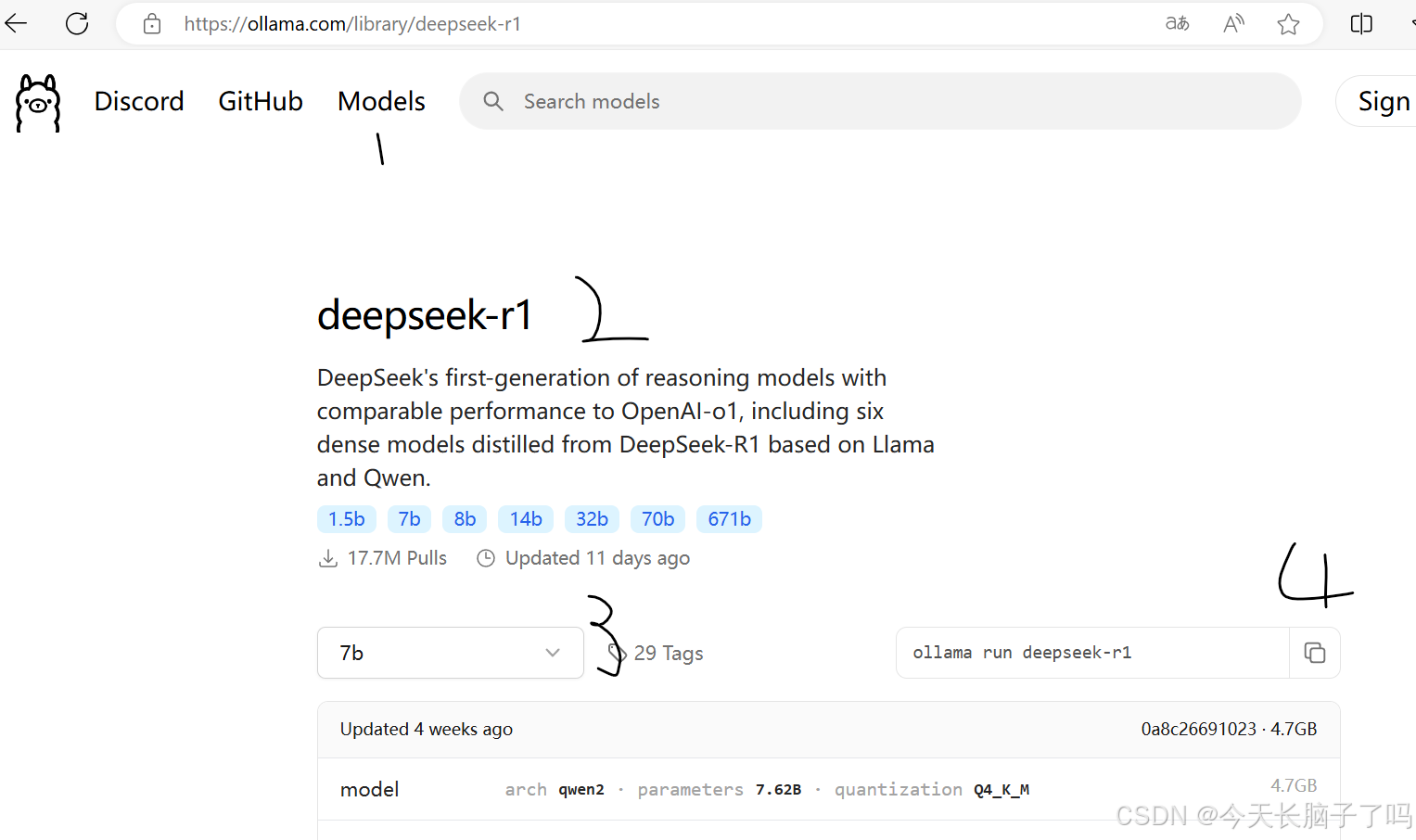Go back with the browser back arrow

(17, 23)
